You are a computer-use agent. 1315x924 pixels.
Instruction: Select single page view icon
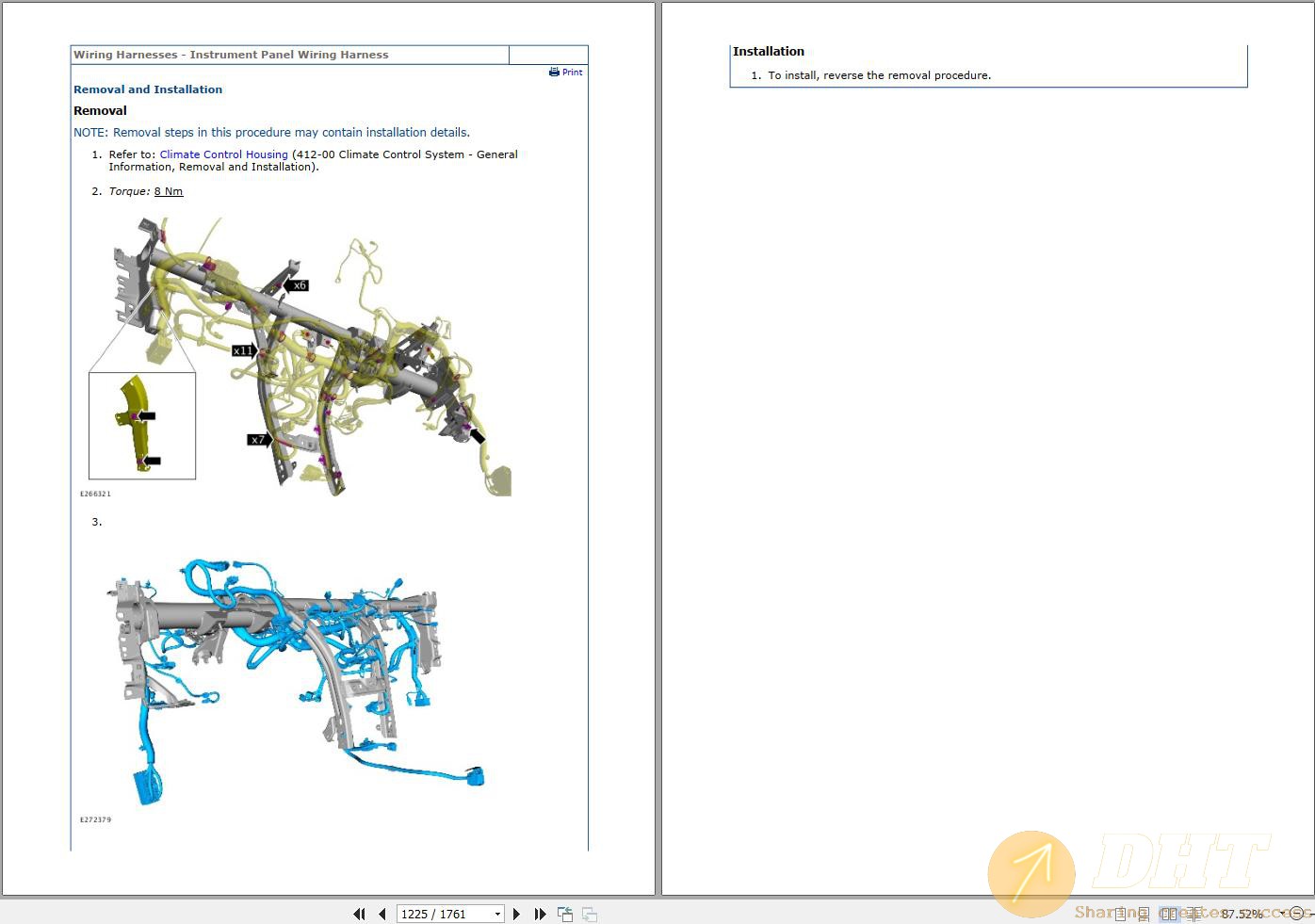[1120, 914]
